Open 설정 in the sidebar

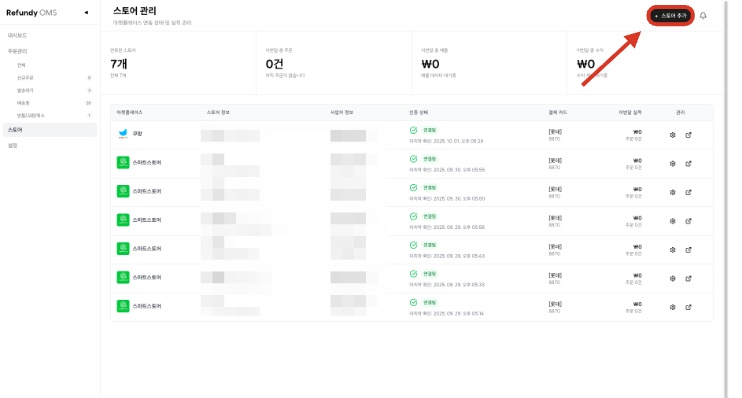click(13, 145)
